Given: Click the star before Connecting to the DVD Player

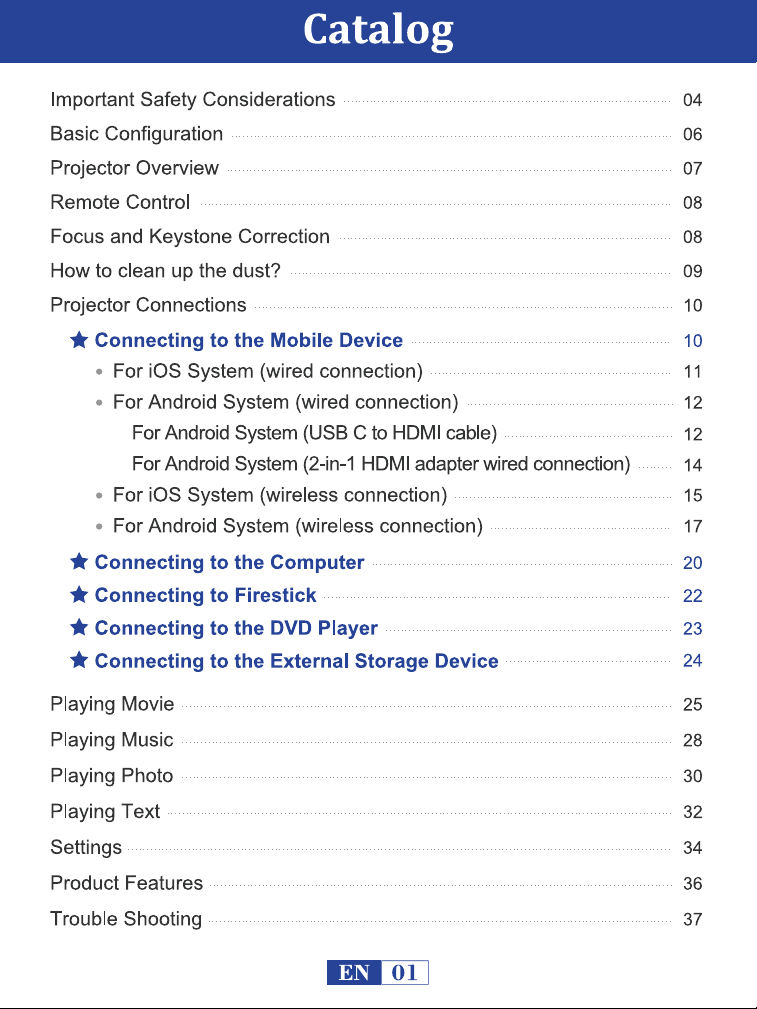Looking at the screenshot, I should (x=79, y=627).
